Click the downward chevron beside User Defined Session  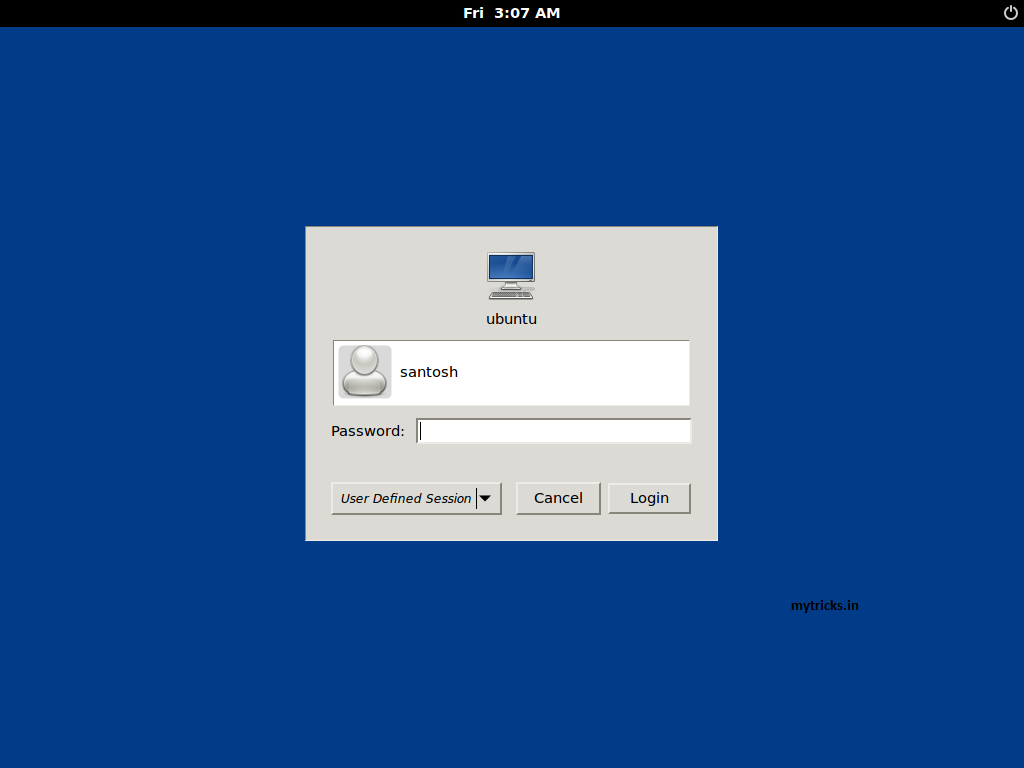pyautogui.click(x=486, y=498)
